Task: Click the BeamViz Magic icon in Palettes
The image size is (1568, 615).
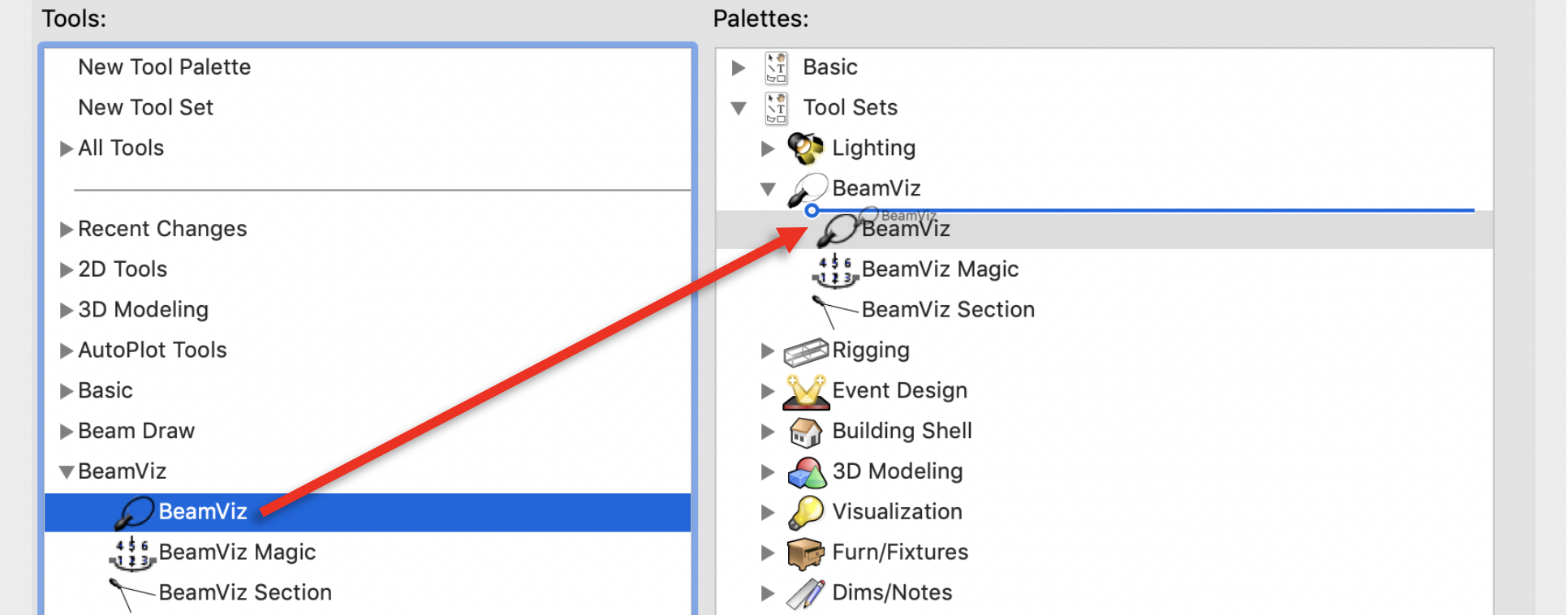Action: 835,270
